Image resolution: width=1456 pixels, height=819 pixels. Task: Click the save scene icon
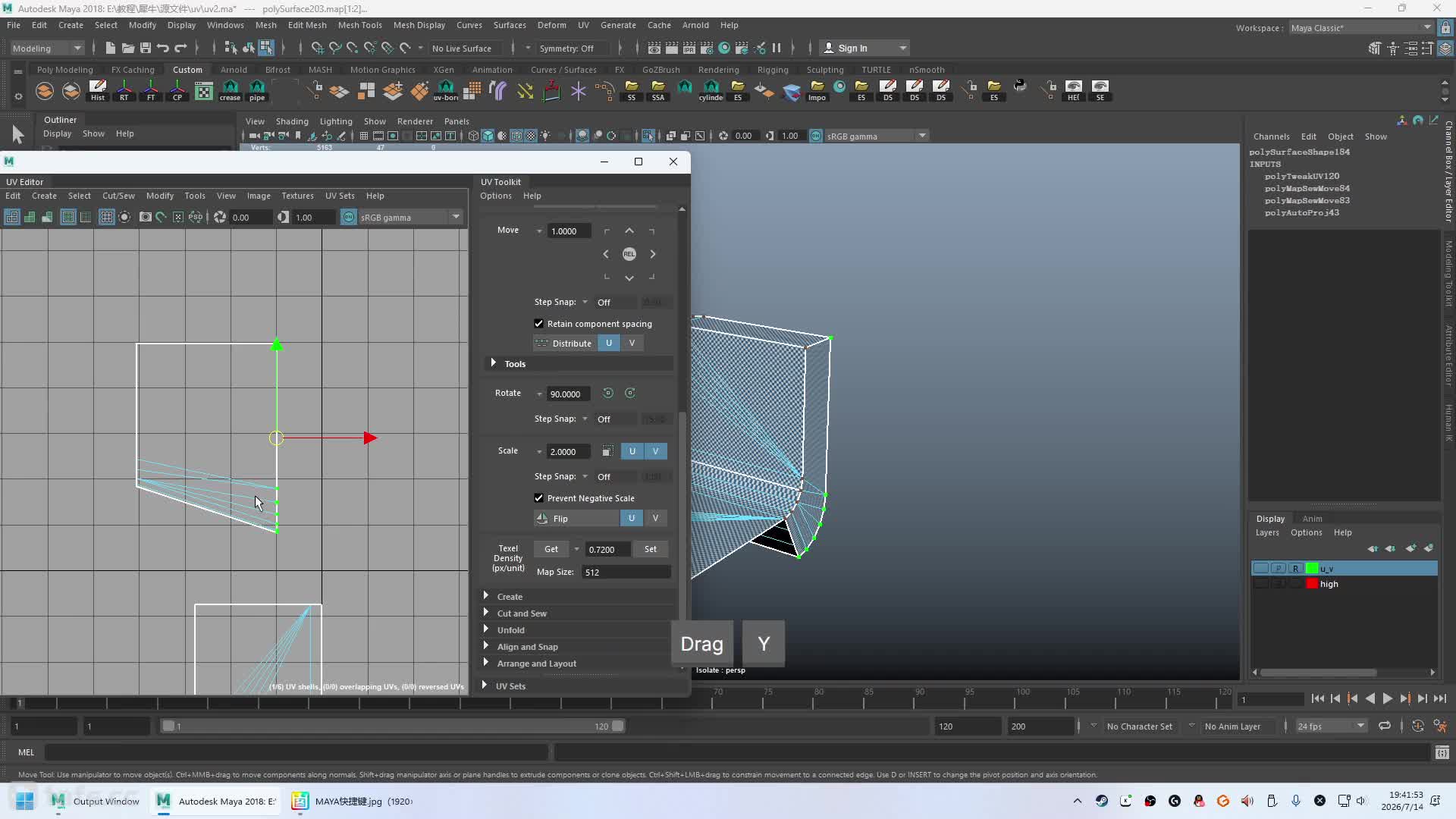pyautogui.click(x=146, y=48)
